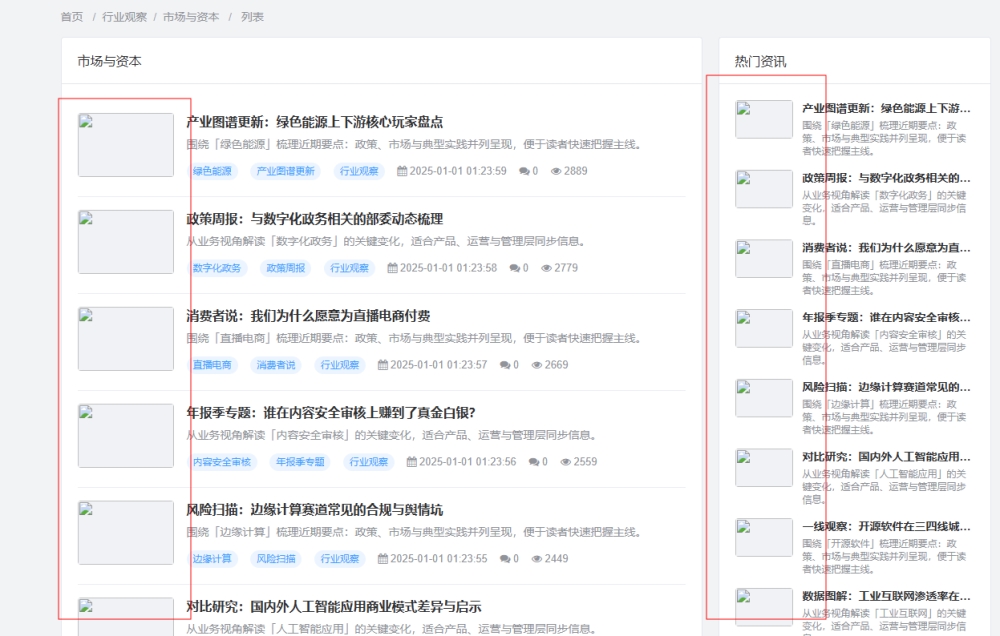Click hot news thumbnail for 一线观察
1000x636 pixels.
point(764,537)
